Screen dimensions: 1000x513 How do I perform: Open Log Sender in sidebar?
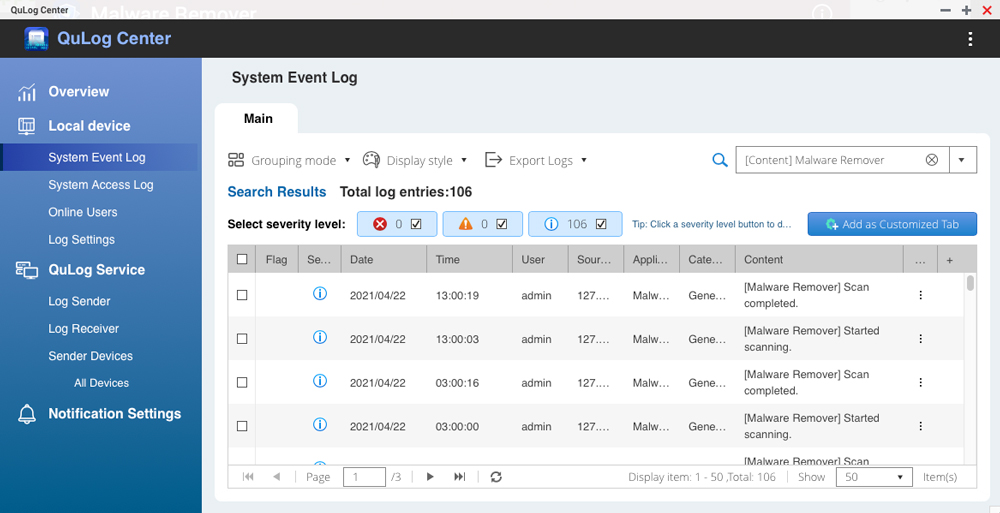[x=79, y=301]
